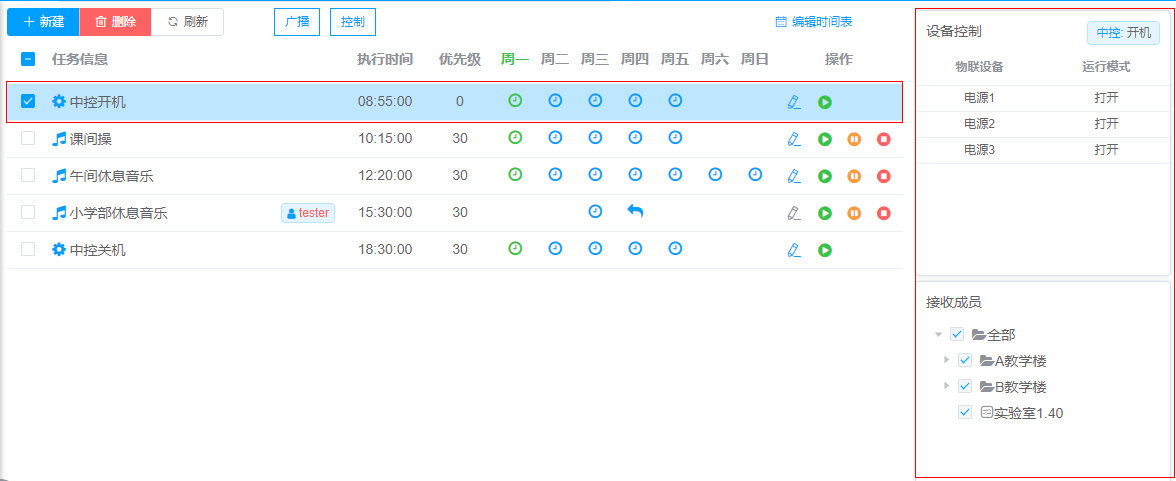This screenshot has height=481, width=1176.
Task: Collapse the 全部 tree node
Action: click(x=938, y=334)
